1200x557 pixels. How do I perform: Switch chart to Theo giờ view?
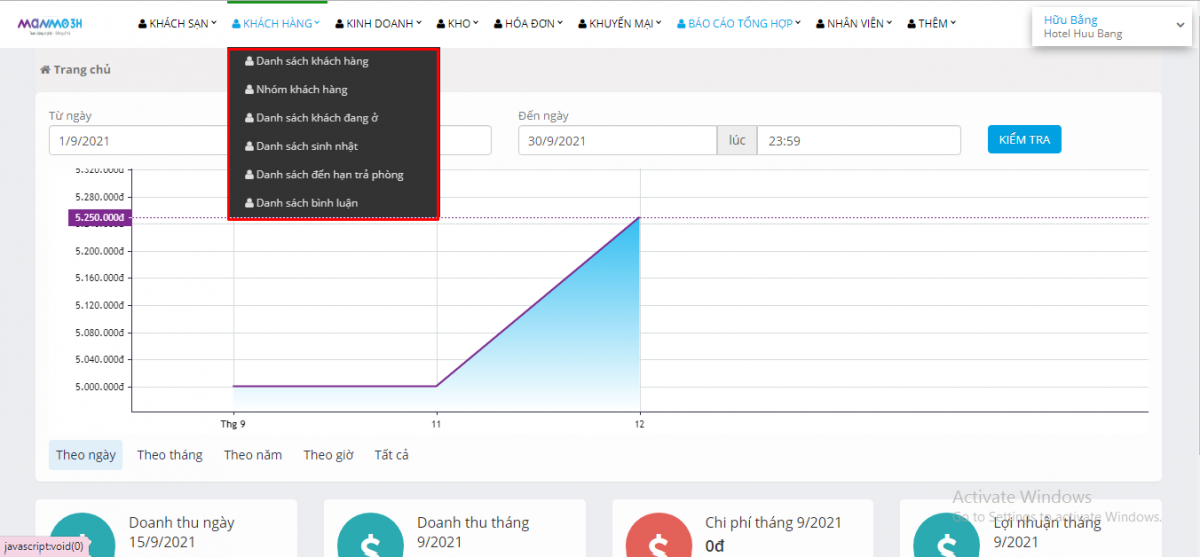(x=329, y=455)
